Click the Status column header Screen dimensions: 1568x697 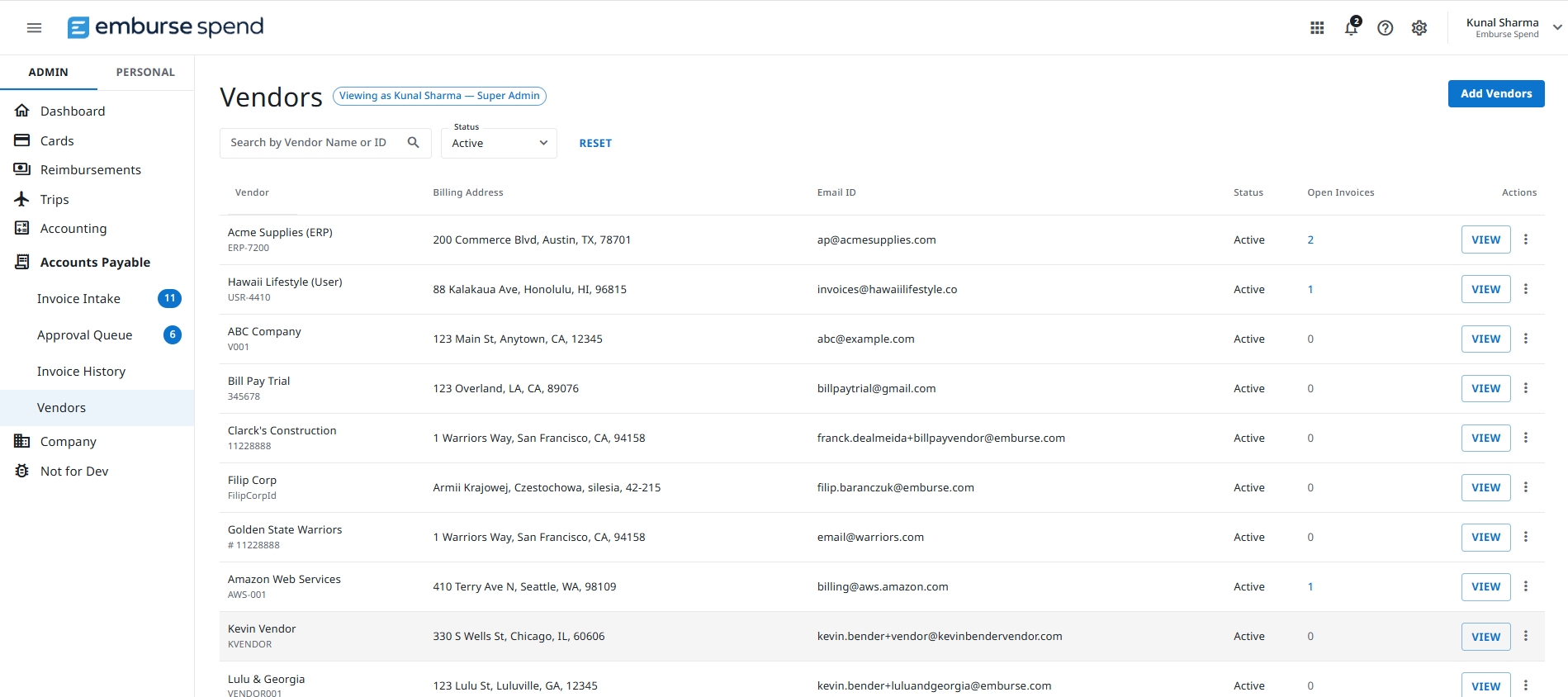pos(1248,192)
